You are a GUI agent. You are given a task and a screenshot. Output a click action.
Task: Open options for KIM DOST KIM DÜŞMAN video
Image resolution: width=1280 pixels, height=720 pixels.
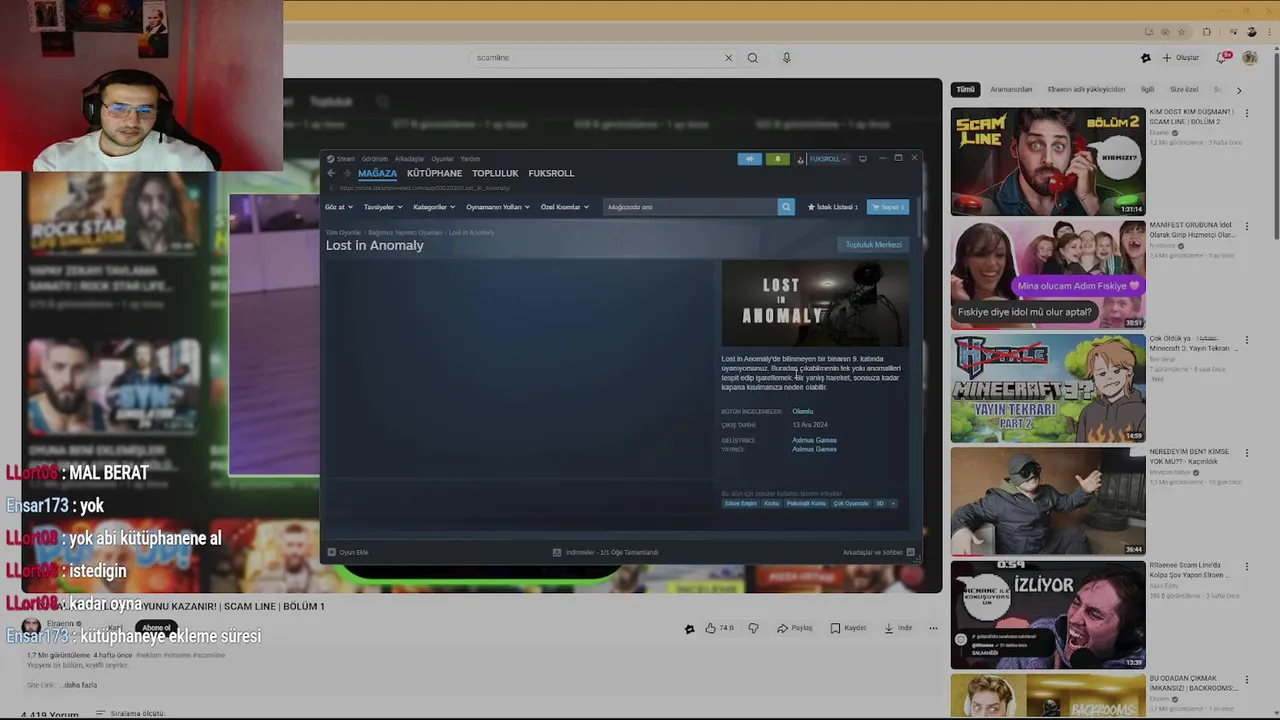coord(1247,114)
